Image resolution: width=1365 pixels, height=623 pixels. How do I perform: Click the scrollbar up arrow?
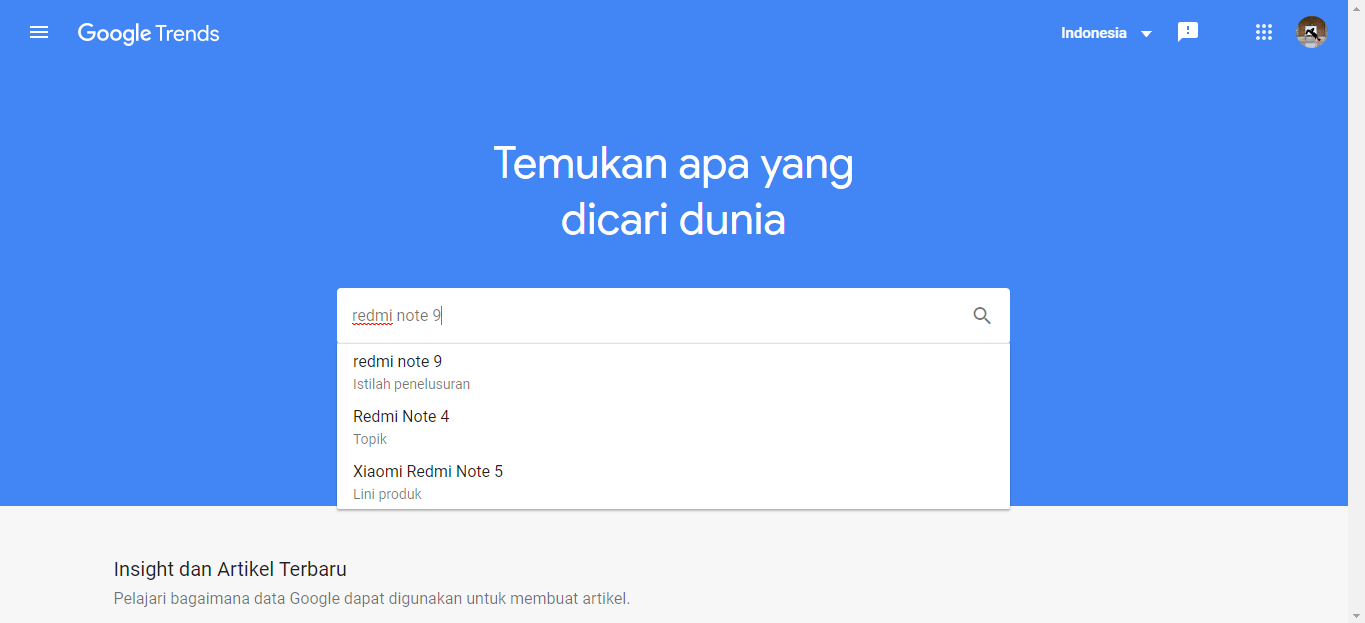pos(1356,8)
